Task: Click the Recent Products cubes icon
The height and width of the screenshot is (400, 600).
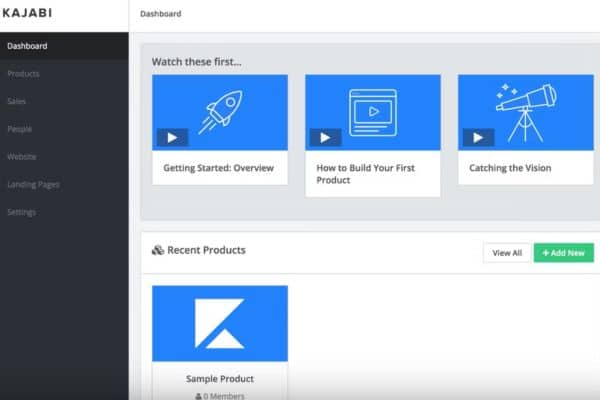Action: 158,250
